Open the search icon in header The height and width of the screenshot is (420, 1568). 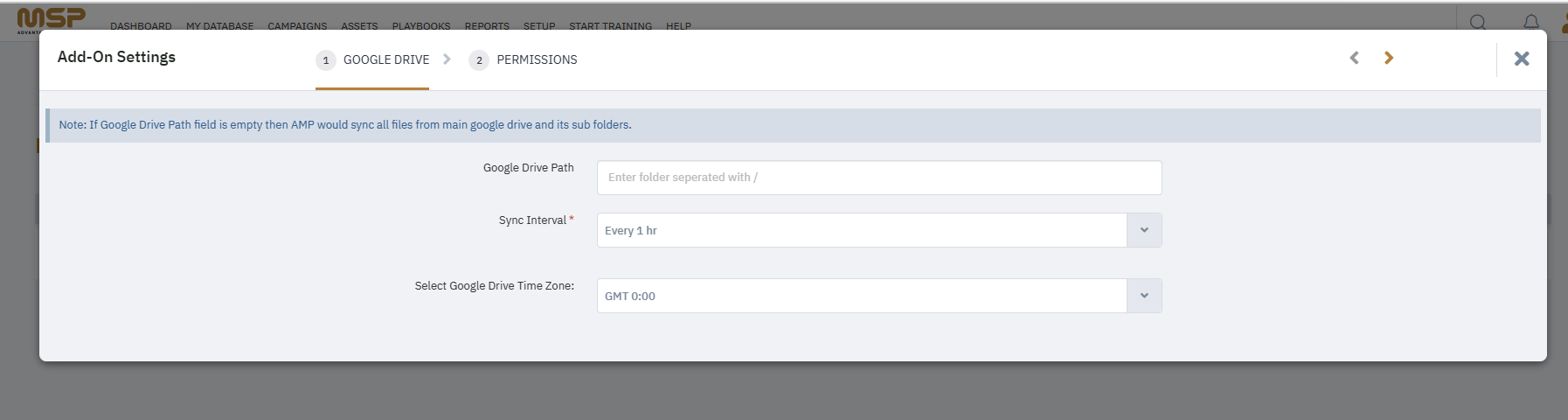(x=1478, y=22)
